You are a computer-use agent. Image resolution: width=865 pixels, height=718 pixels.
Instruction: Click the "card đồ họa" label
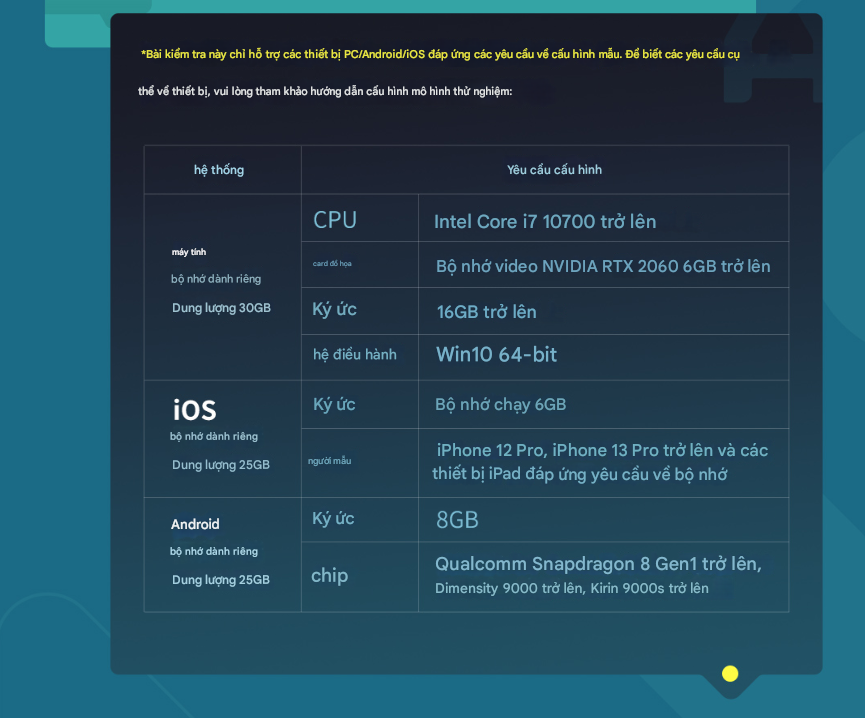pos(332,264)
